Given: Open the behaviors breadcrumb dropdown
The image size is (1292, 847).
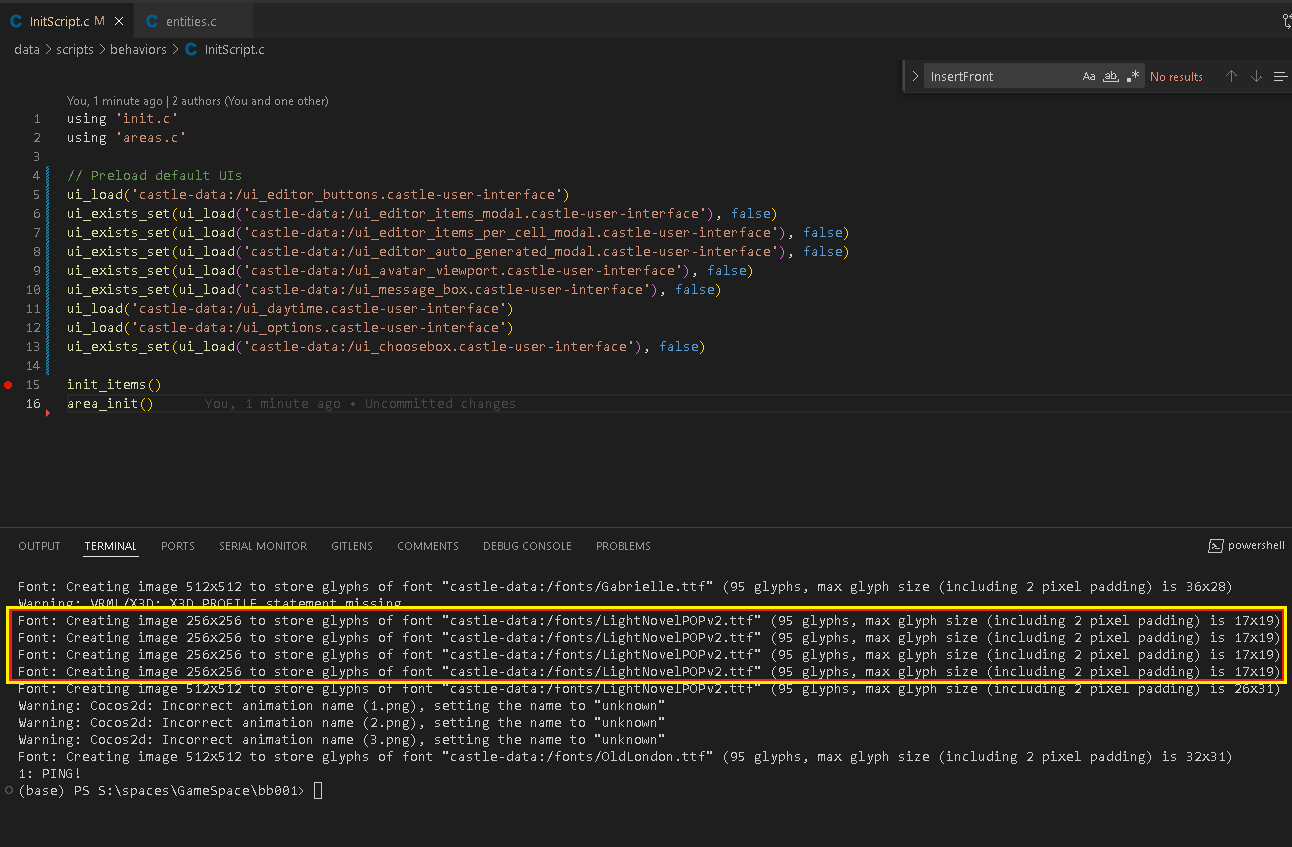Looking at the screenshot, I should (x=138, y=49).
